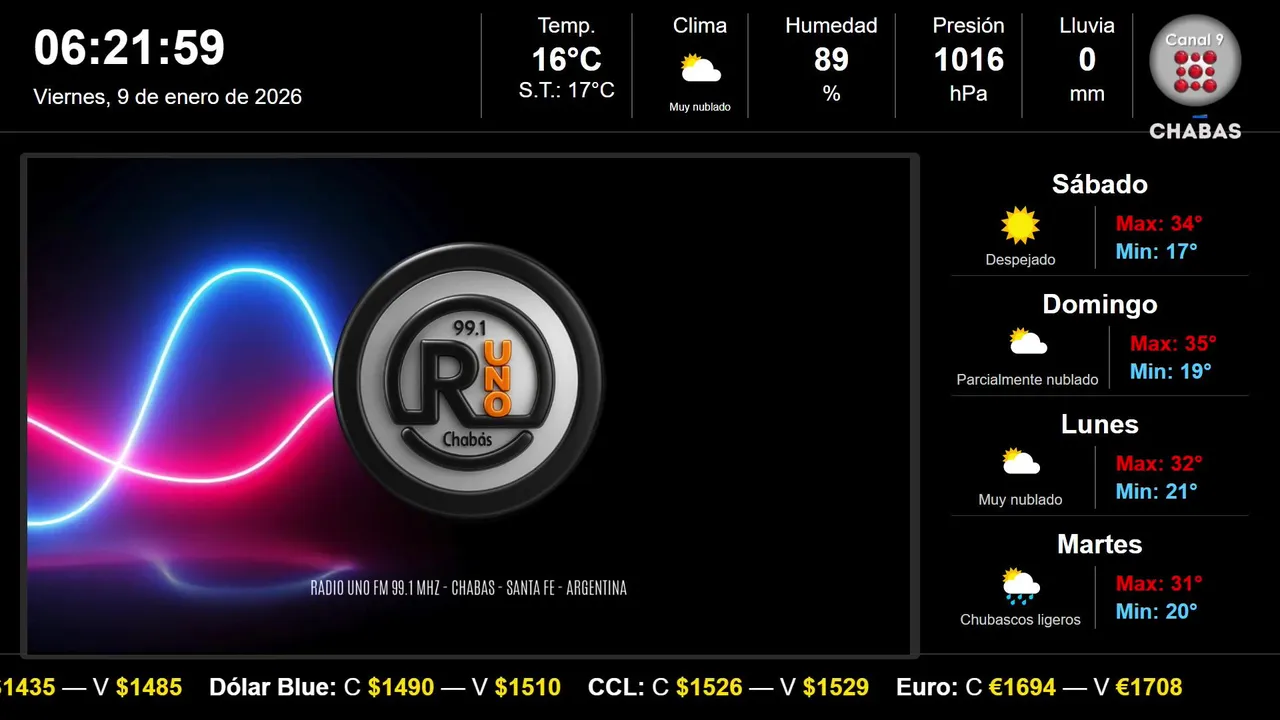1280x720 pixels.
Task: Click Domingo Max: 35° temperature
Action: coord(1173,343)
